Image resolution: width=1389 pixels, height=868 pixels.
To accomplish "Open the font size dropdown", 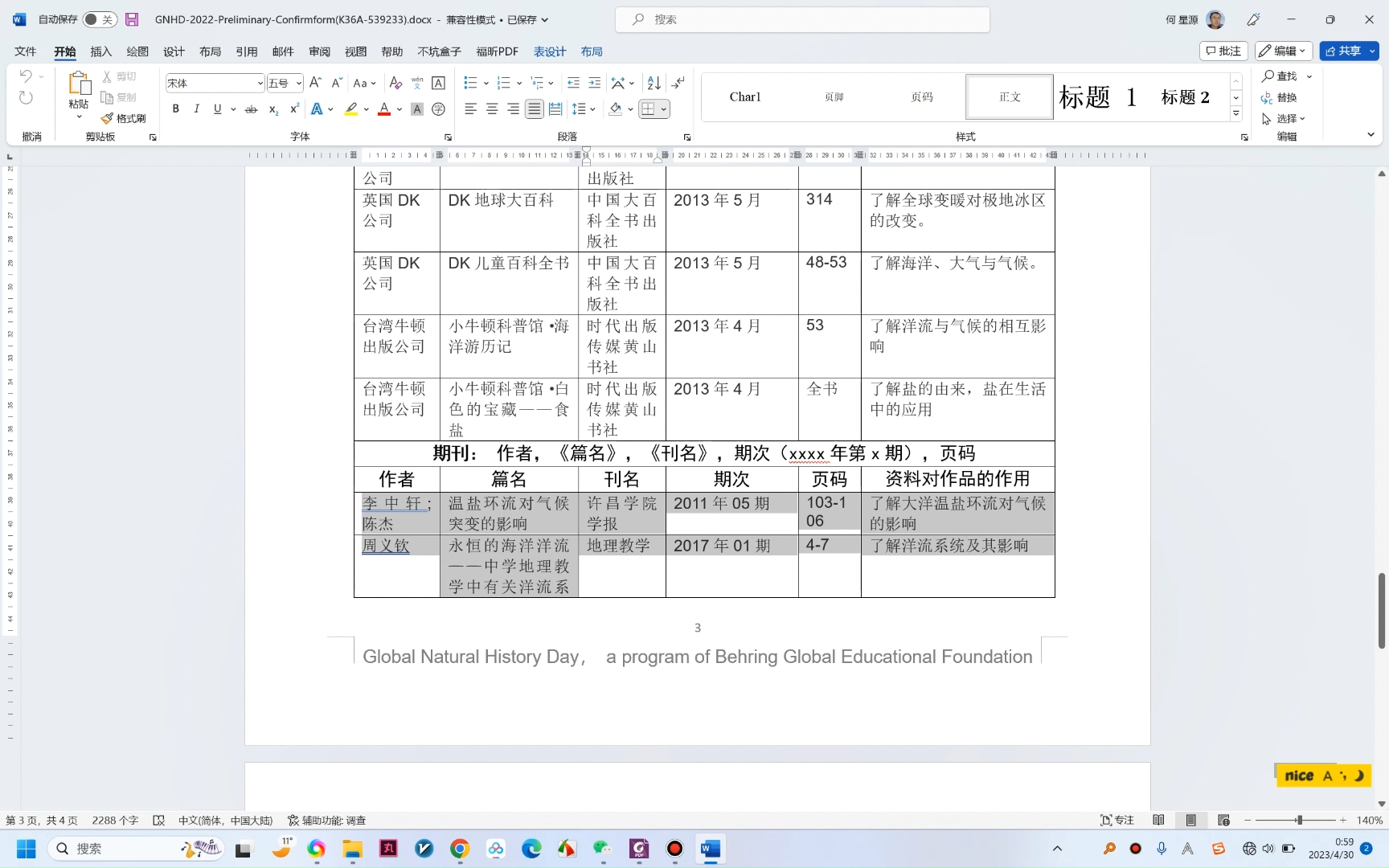I will pos(298,83).
